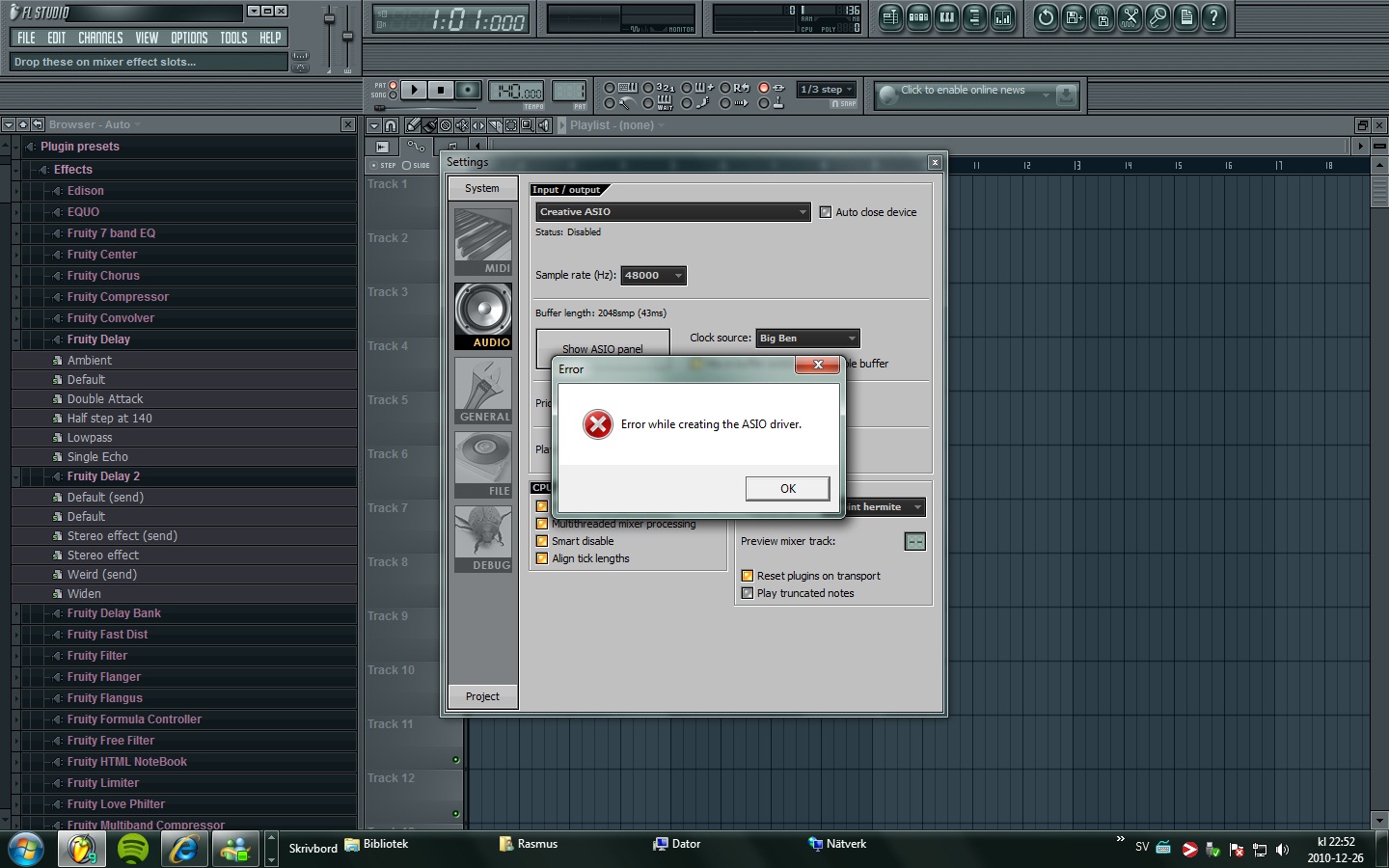The image size is (1389, 868).
Task: Open the audio editor scissors icon
Action: [1130, 17]
